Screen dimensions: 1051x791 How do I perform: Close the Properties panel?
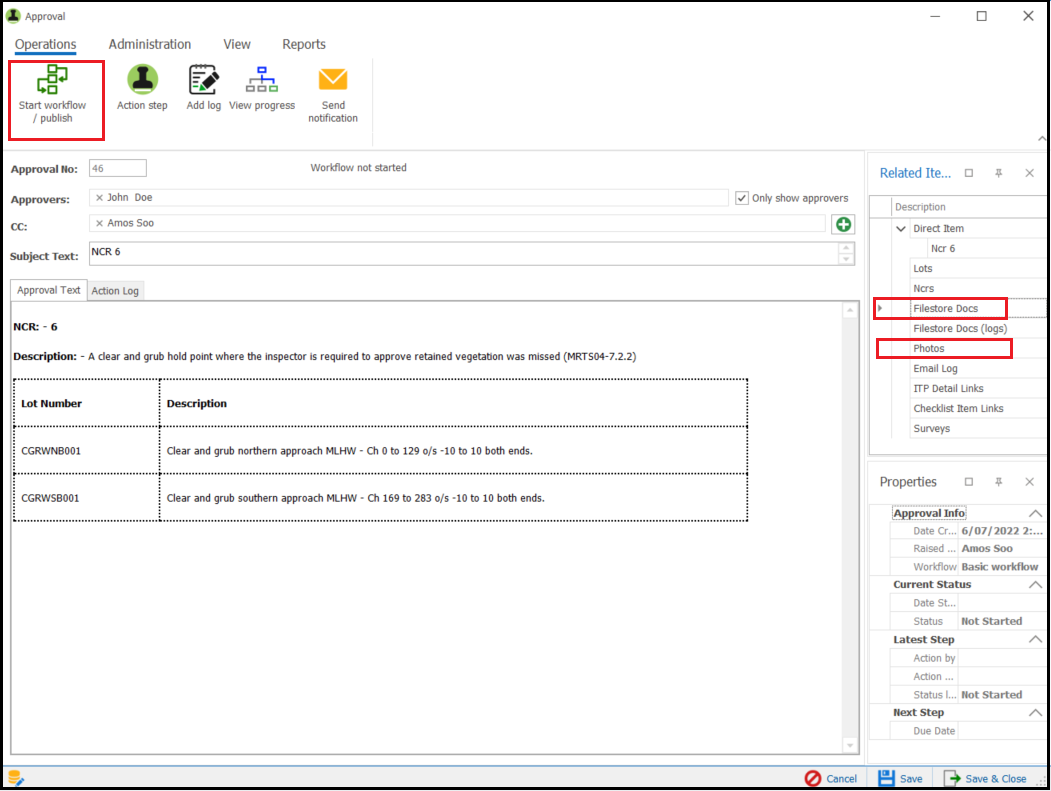(x=1029, y=482)
